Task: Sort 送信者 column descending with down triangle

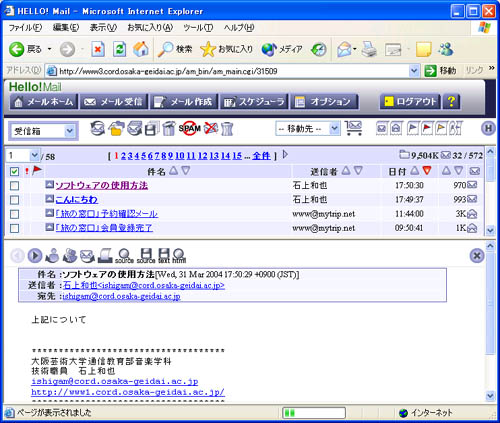Action: tap(358, 171)
